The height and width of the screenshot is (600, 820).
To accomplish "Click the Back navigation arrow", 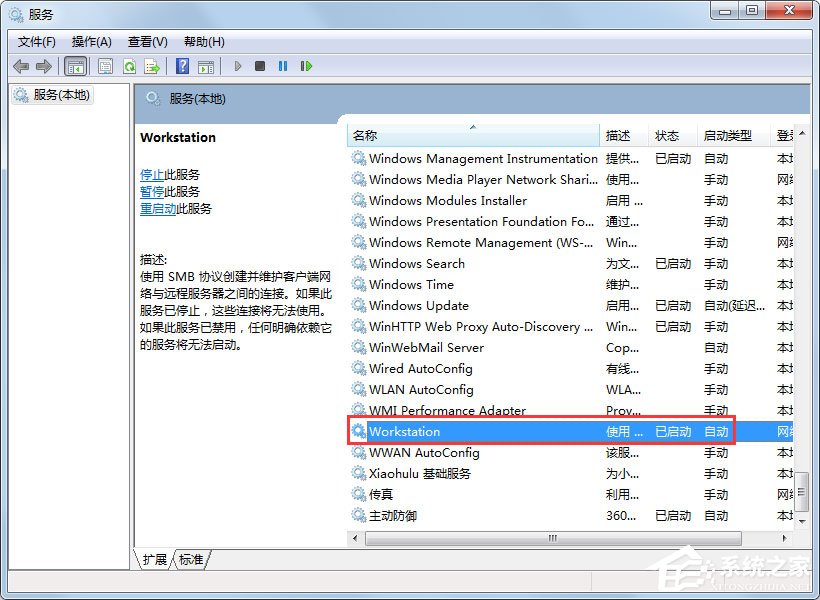I will click(x=21, y=65).
